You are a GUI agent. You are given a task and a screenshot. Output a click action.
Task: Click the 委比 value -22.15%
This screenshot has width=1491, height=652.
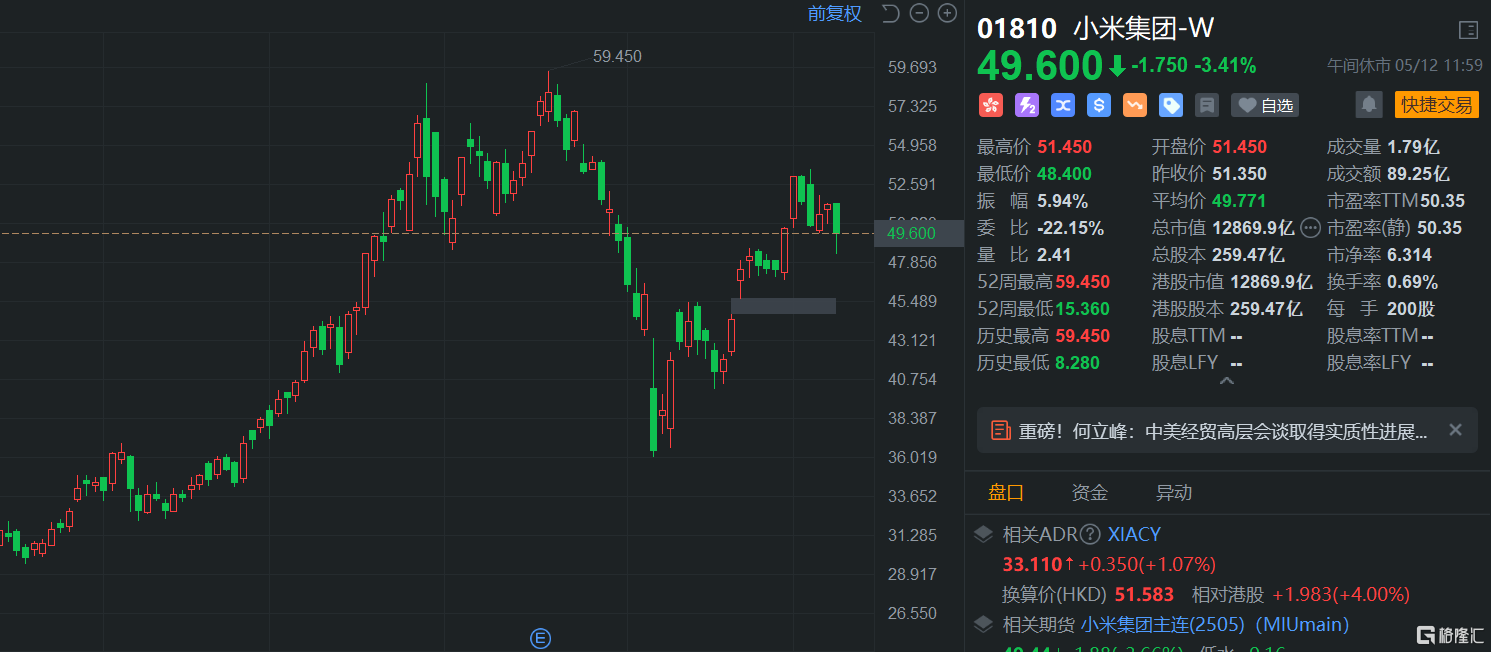click(x=1071, y=228)
